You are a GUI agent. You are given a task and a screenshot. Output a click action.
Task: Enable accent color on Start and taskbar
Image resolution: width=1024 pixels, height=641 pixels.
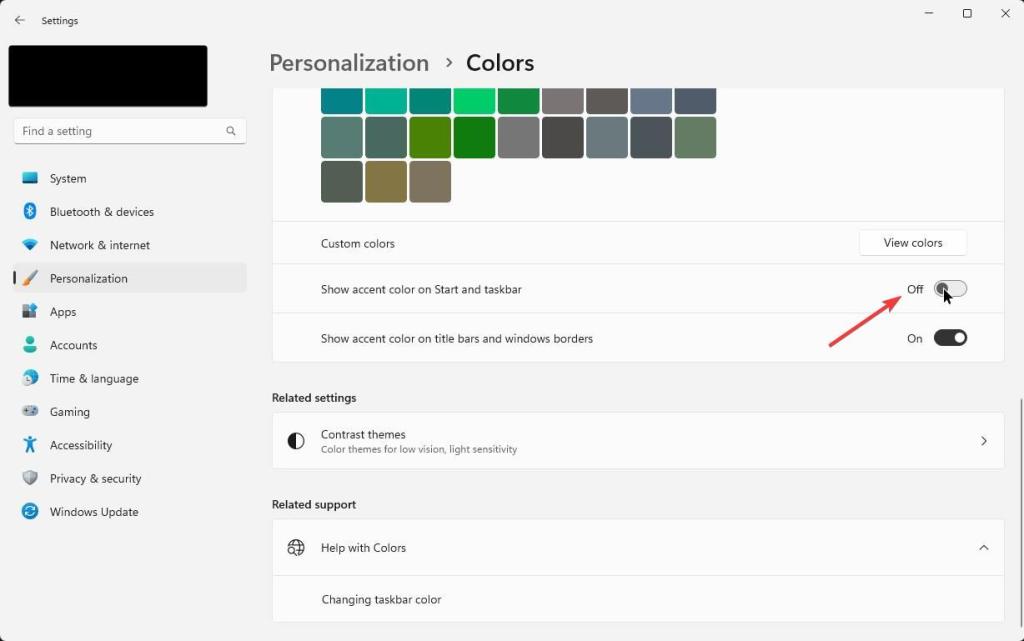pyautogui.click(x=950, y=289)
